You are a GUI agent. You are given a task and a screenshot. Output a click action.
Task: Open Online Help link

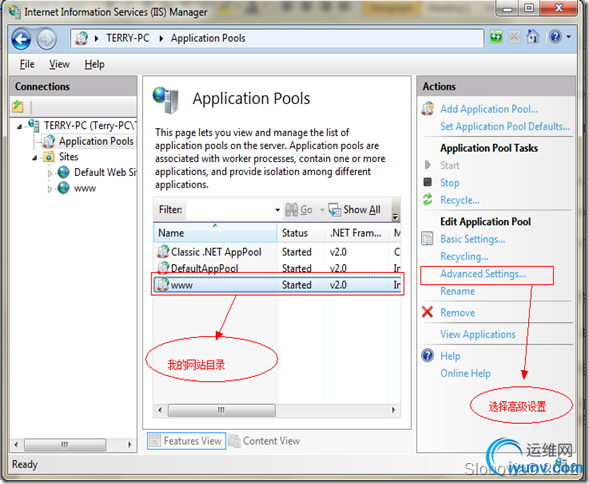pos(465,373)
